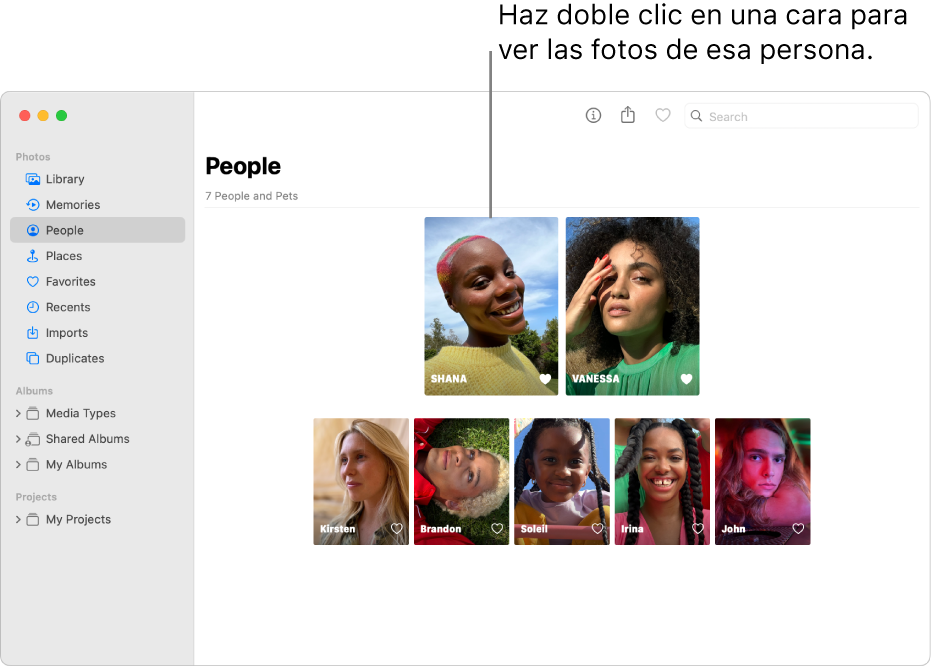
Task: Expand the My Projects section
Action: point(18,519)
